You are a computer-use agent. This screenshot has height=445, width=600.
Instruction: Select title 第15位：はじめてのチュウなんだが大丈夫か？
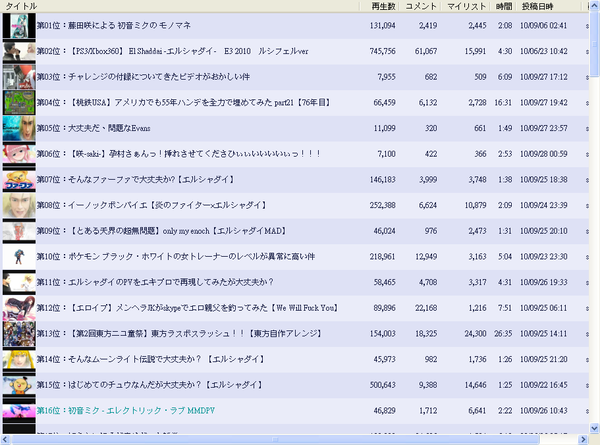[150, 385]
